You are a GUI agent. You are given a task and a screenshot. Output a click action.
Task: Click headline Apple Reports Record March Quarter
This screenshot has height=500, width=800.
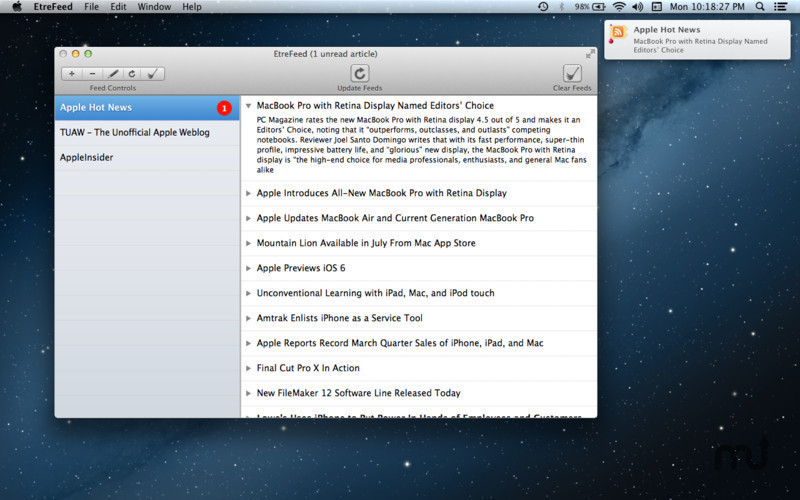[400, 343]
